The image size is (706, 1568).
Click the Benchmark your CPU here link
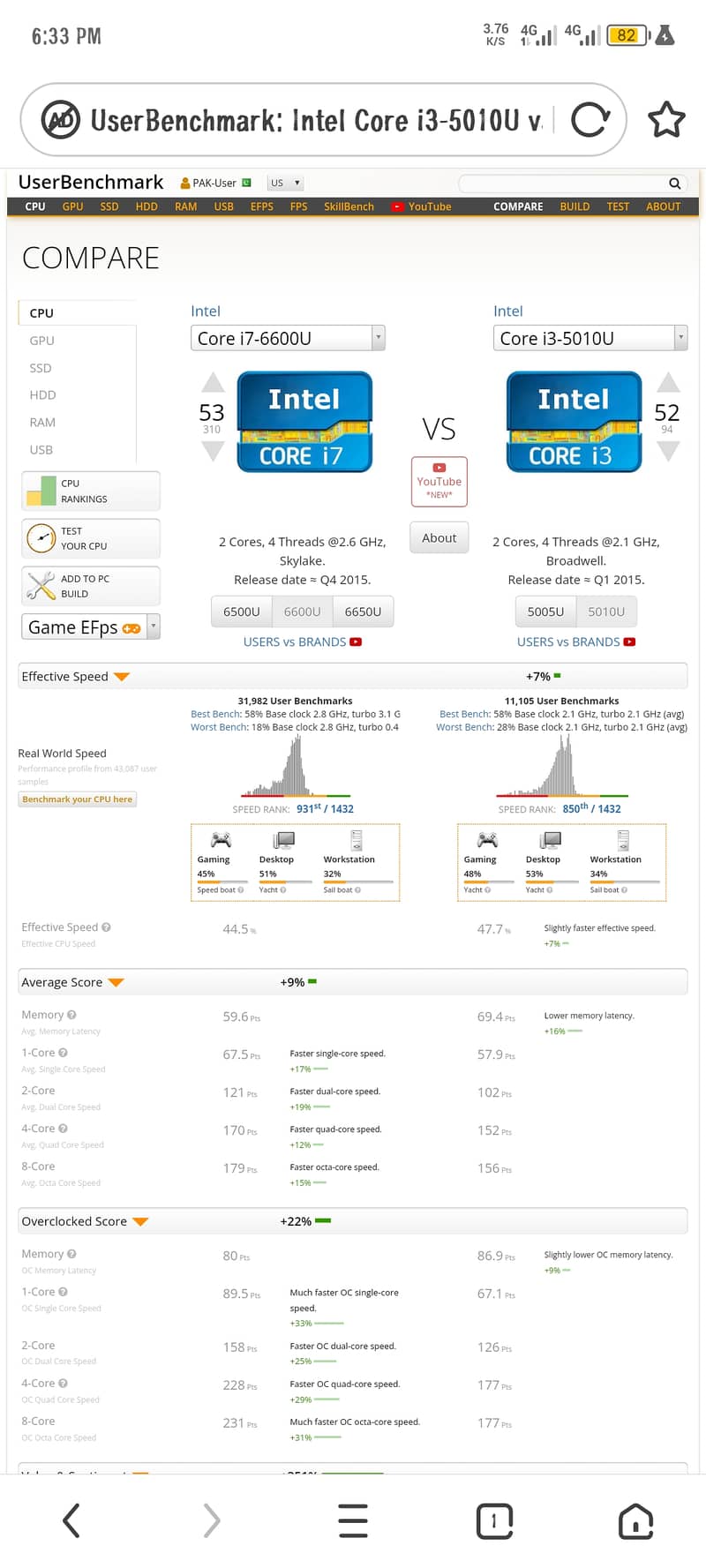[78, 799]
